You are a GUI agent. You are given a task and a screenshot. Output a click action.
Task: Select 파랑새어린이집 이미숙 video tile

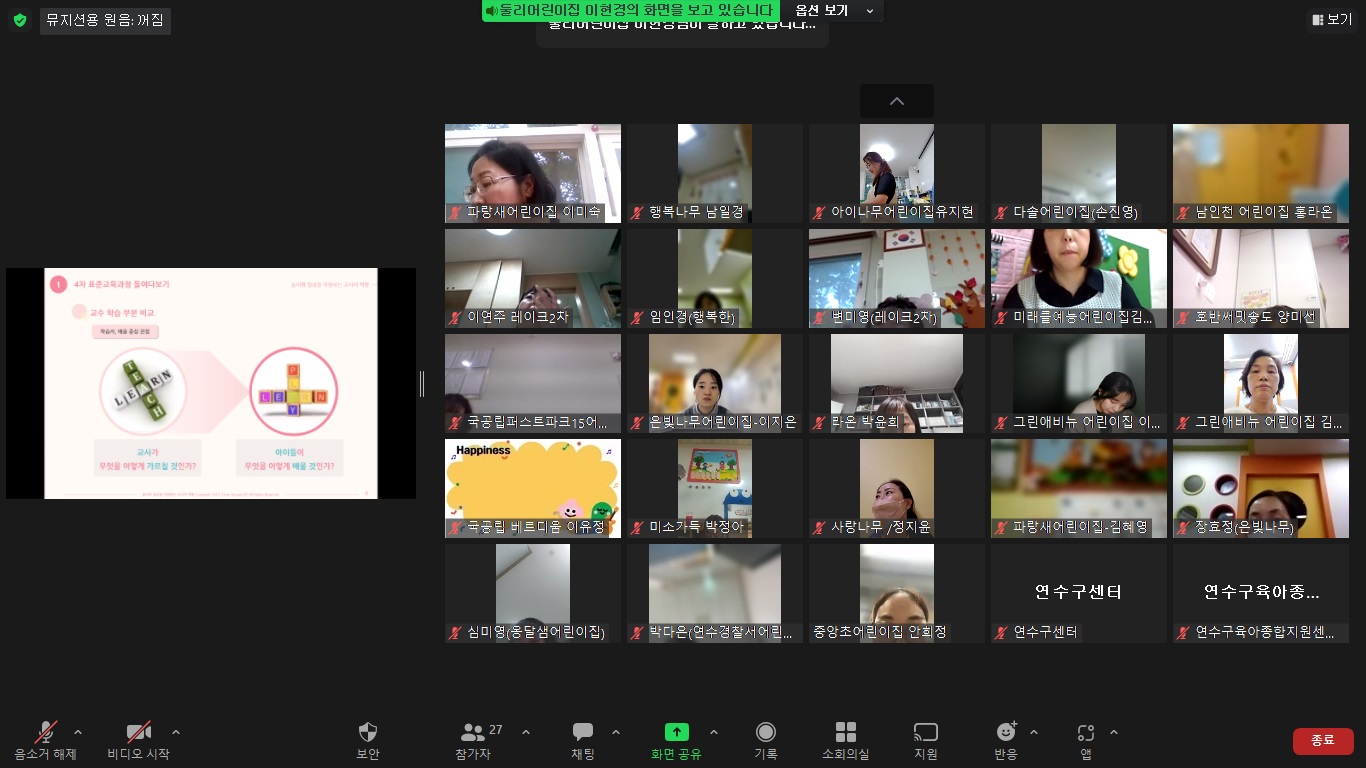(533, 173)
